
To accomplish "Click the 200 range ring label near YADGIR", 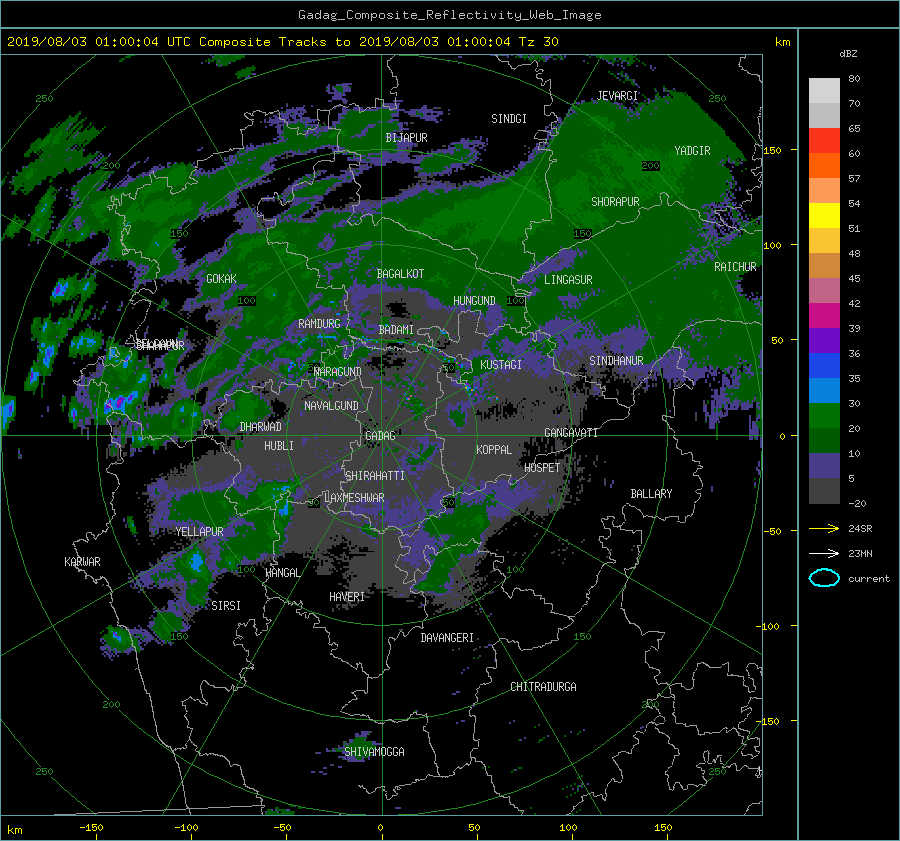I will point(651,165).
